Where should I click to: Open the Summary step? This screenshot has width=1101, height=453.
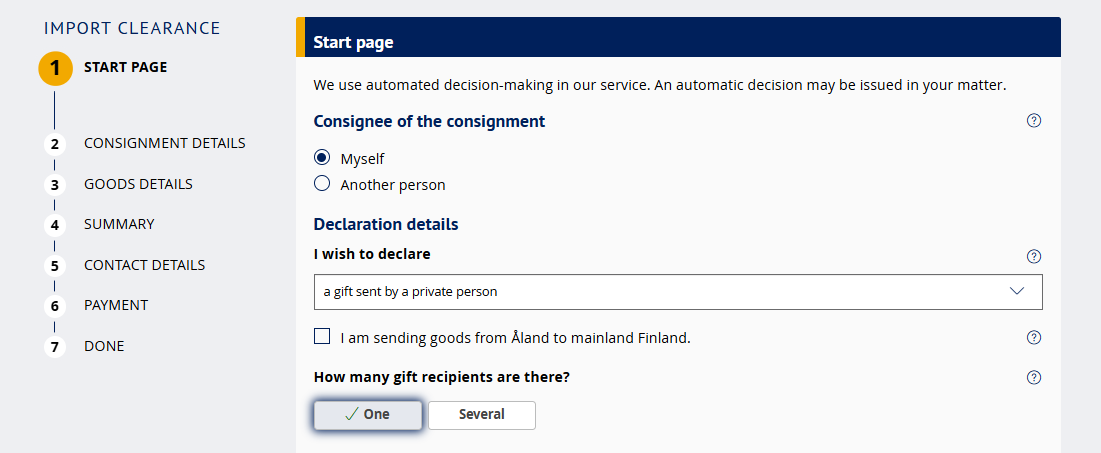tap(119, 224)
